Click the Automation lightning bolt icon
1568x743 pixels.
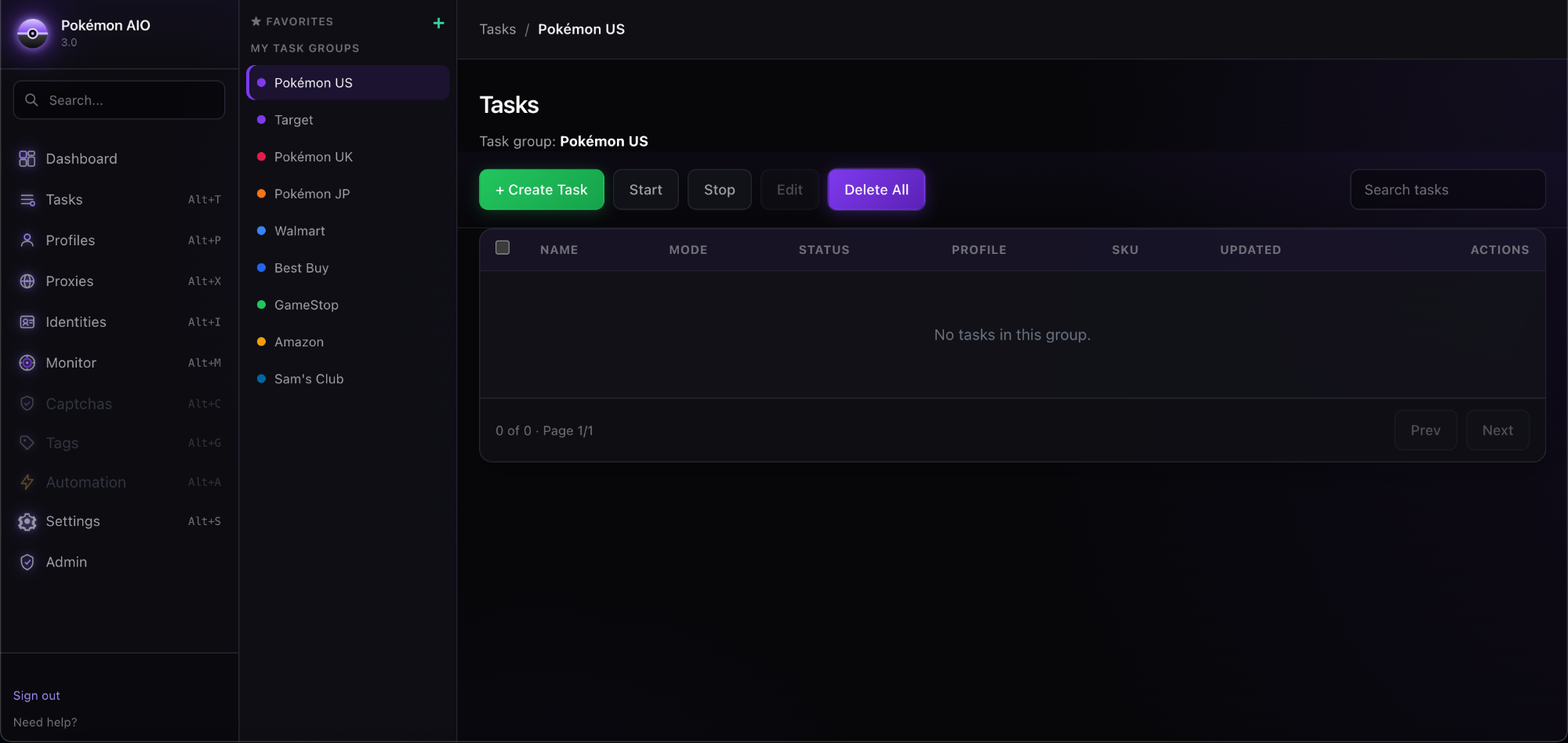pos(27,482)
